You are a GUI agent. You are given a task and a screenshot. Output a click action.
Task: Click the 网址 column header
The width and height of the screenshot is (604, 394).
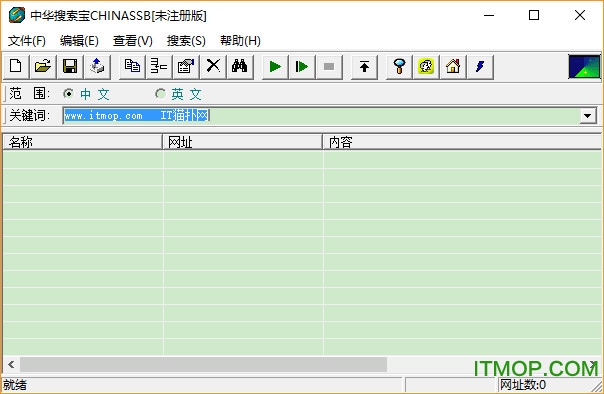point(242,142)
